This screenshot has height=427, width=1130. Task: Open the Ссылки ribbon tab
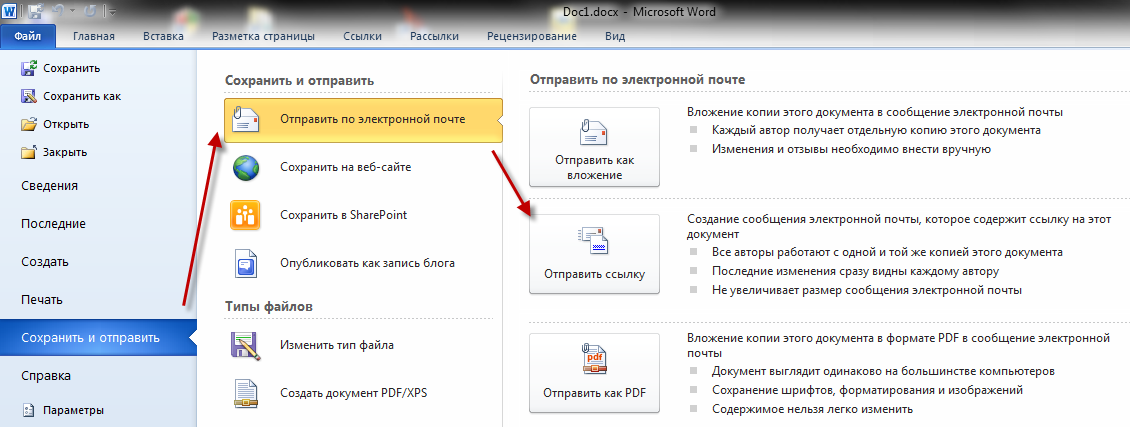pyautogui.click(x=362, y=36)
